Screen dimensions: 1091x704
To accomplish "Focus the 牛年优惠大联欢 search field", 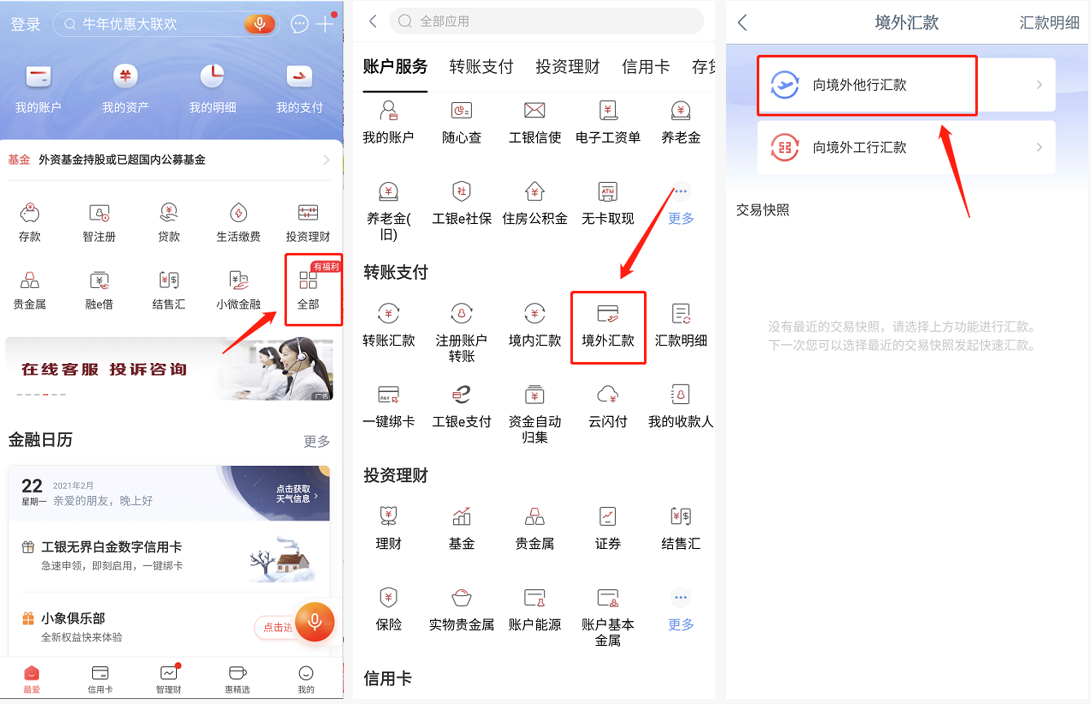I will (x=166, y=24).
